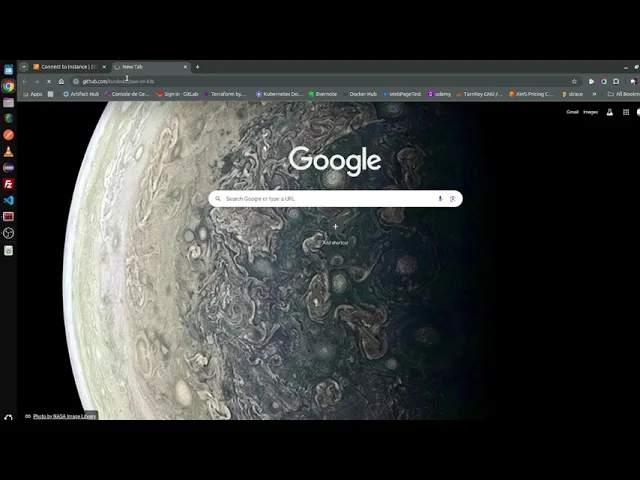
Task: Open the Images link on Google page
Action: click(x=590, y=112)
